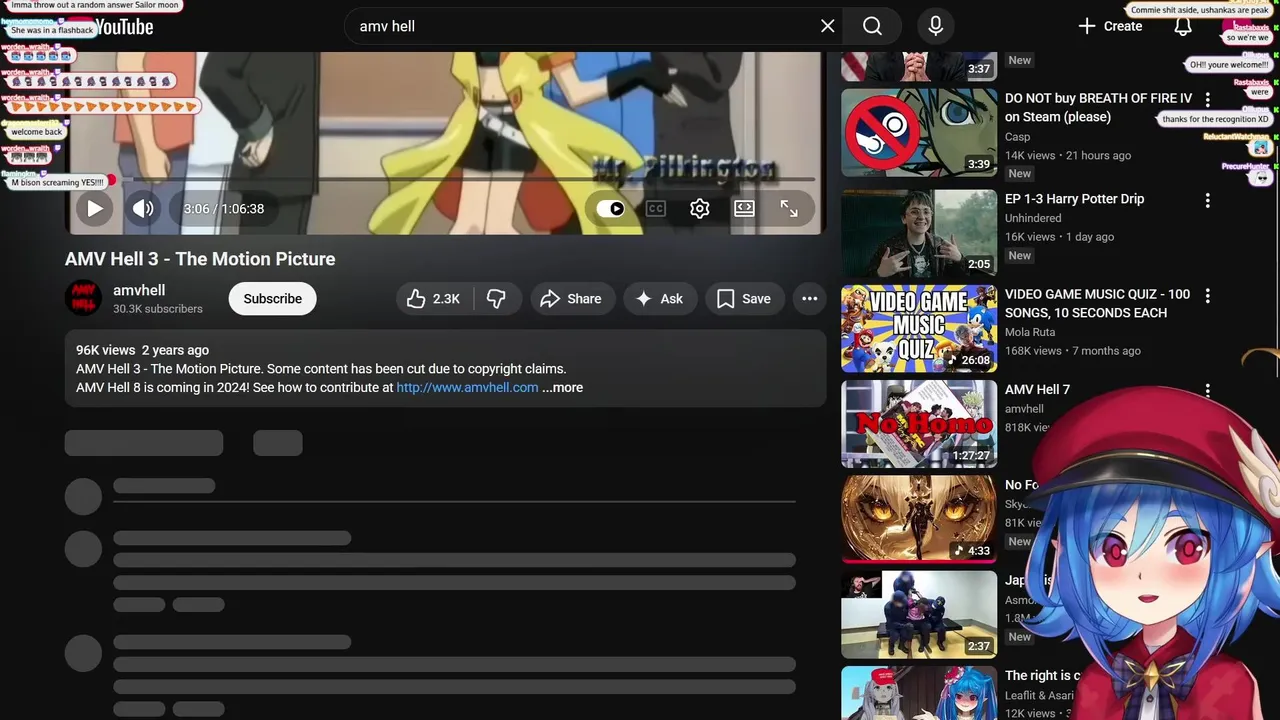Like the video with thumbs up
Screen dimensions: 1280x720
(435, 299)
